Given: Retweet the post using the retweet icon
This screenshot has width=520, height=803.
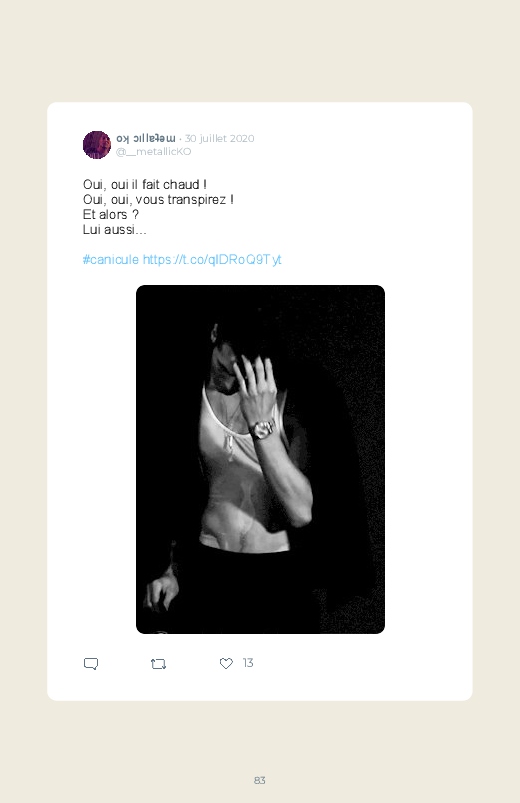Looking at the screenshot, I should click(x=158, y=664).
